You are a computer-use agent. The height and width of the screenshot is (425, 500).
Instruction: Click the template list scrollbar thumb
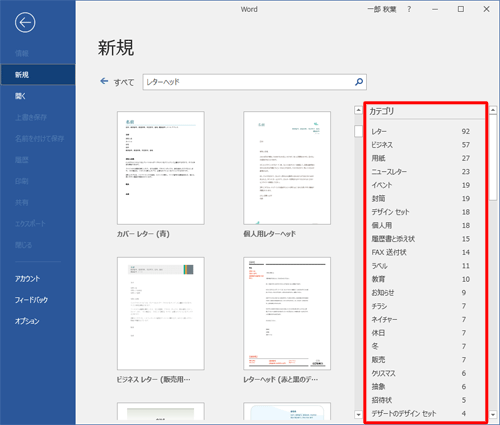point(358,131)
